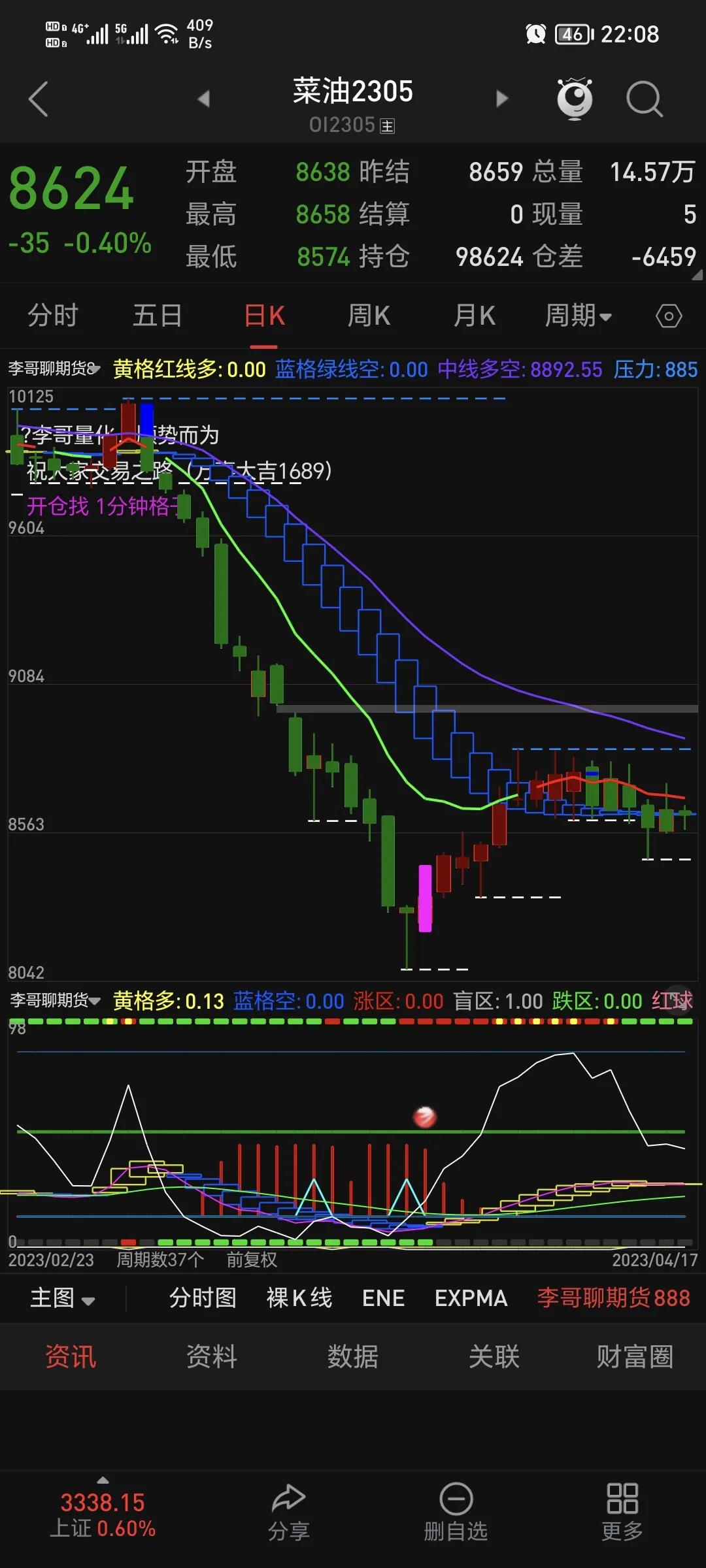Screen dimensions: 706x1568
Task: Tap the 仓差 -6459 value
Action: coord(664,257)
